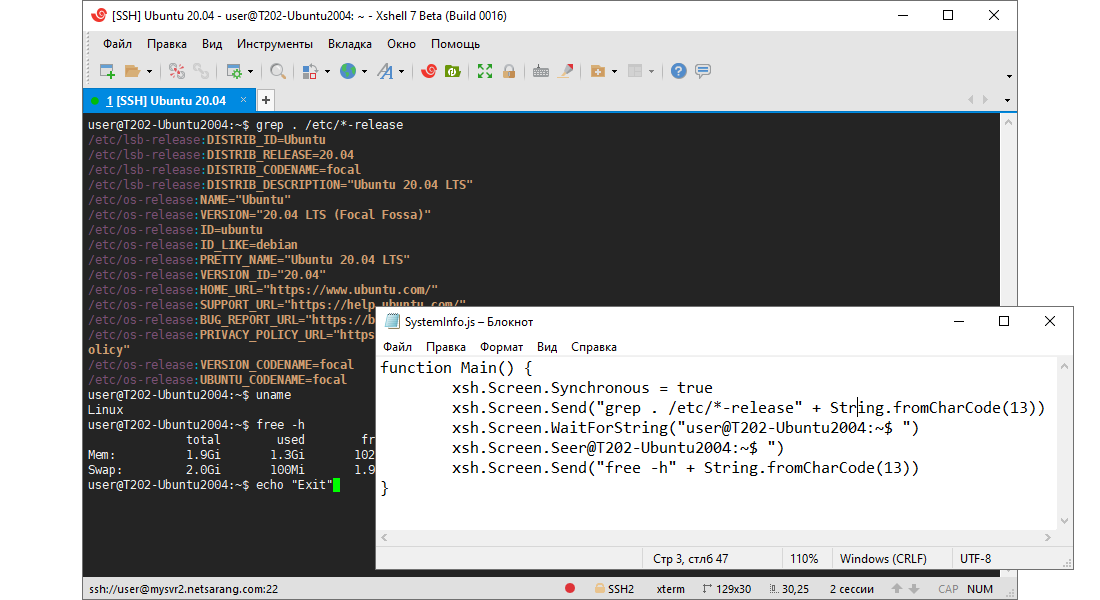Open the Файл menu in Notepad
This screenshot has width=1100, height=600.
click(397, 347)
